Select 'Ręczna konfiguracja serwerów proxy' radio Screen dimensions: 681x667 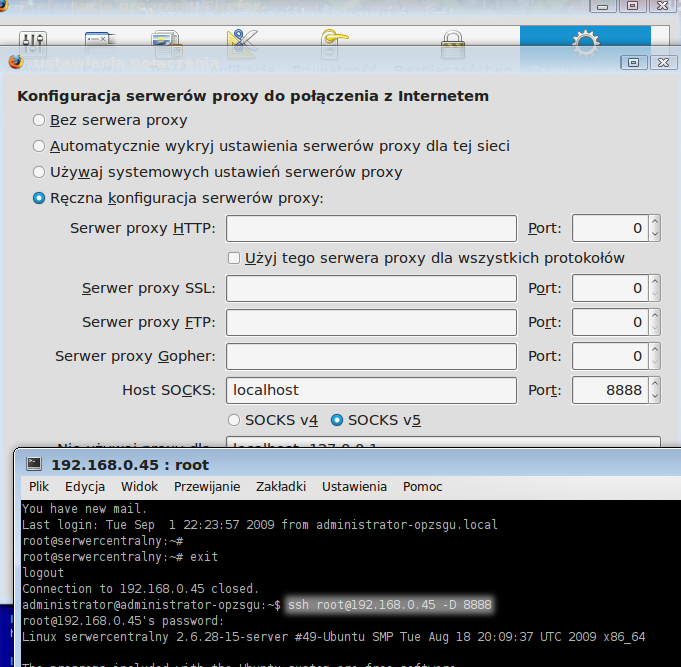tap(39, 198)
